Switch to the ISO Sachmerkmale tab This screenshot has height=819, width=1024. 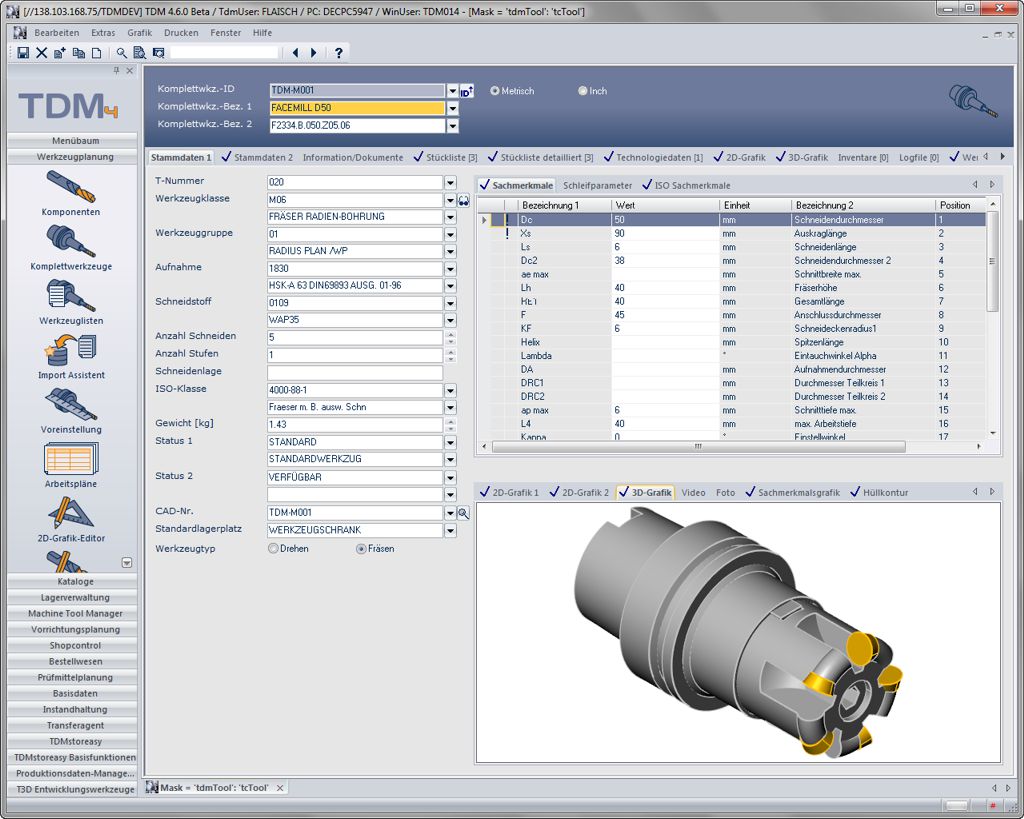click(686, 185)
